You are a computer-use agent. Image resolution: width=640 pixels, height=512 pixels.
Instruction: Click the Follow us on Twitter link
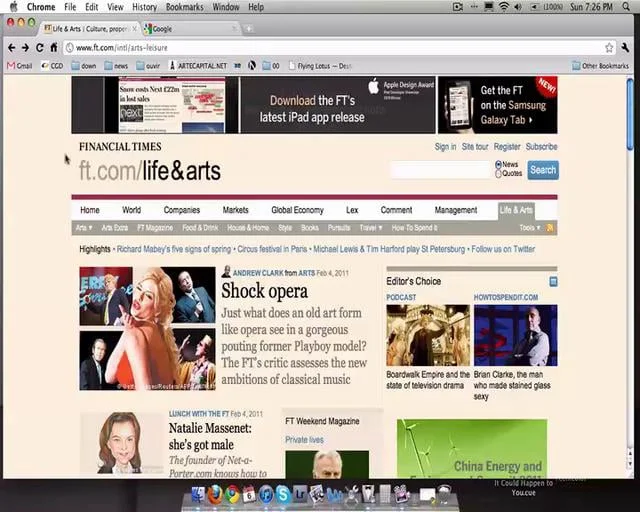tap(503, 249)
